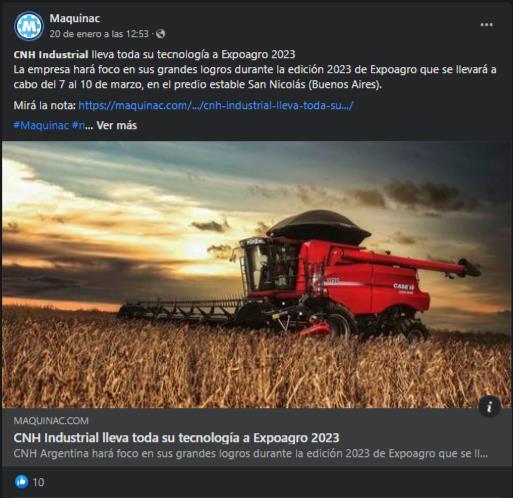Click the blue like reaction icon
Viewport: 513px width, 498px height.
tap(22, 482)
